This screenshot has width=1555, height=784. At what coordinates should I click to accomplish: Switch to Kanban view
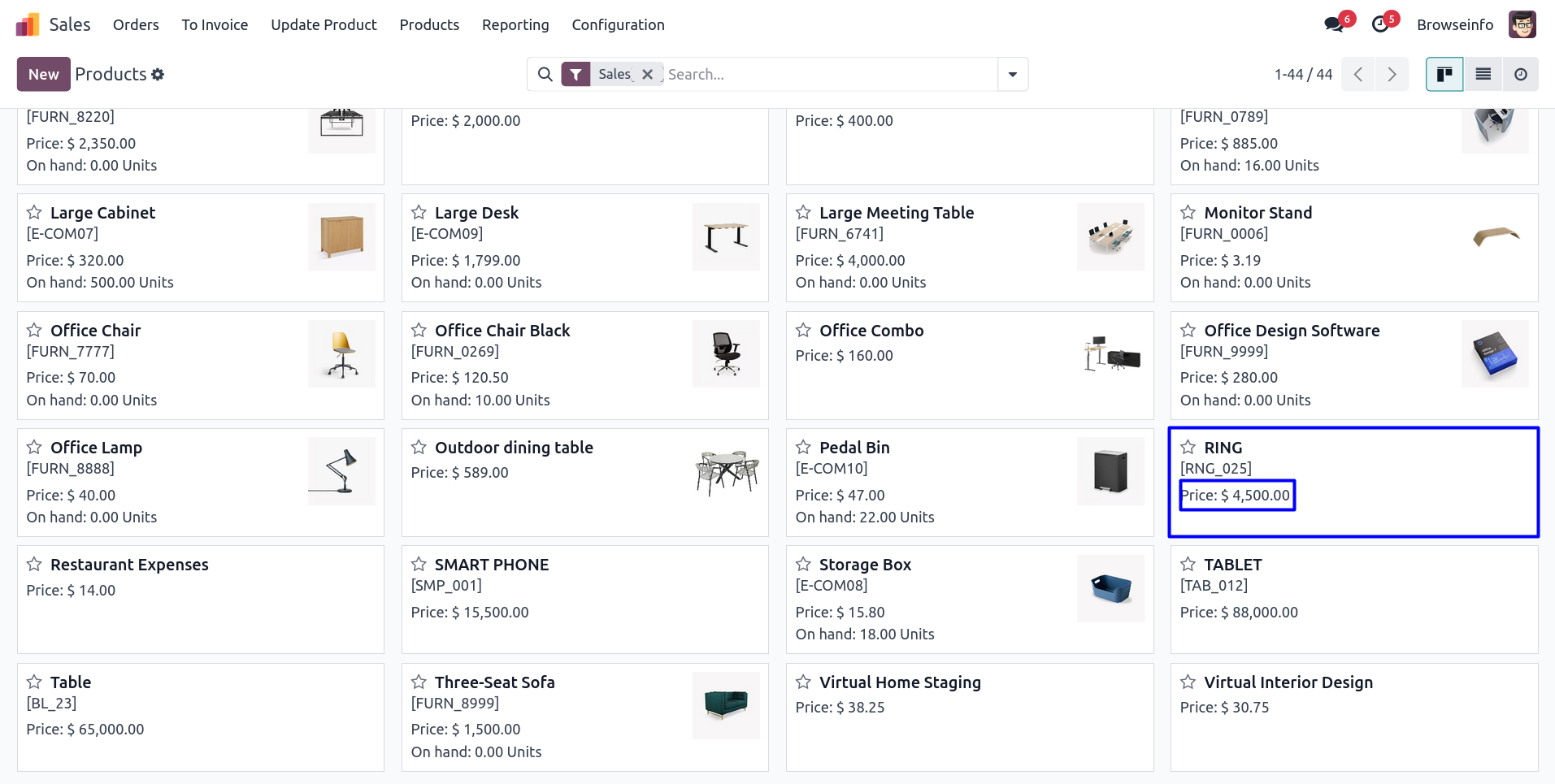[1444, 75]
